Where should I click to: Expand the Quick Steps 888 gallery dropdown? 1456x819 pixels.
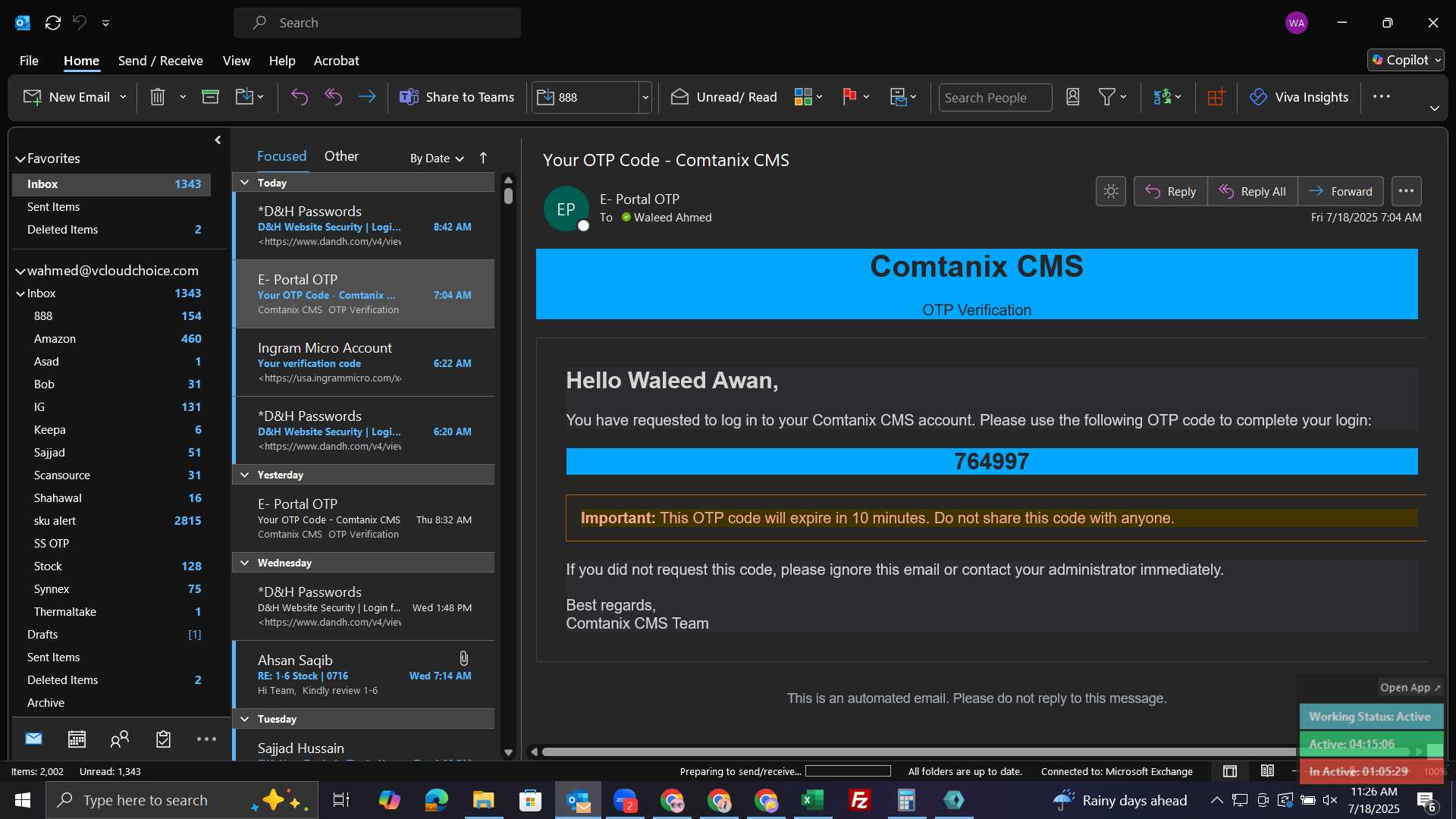click(645, 97)
